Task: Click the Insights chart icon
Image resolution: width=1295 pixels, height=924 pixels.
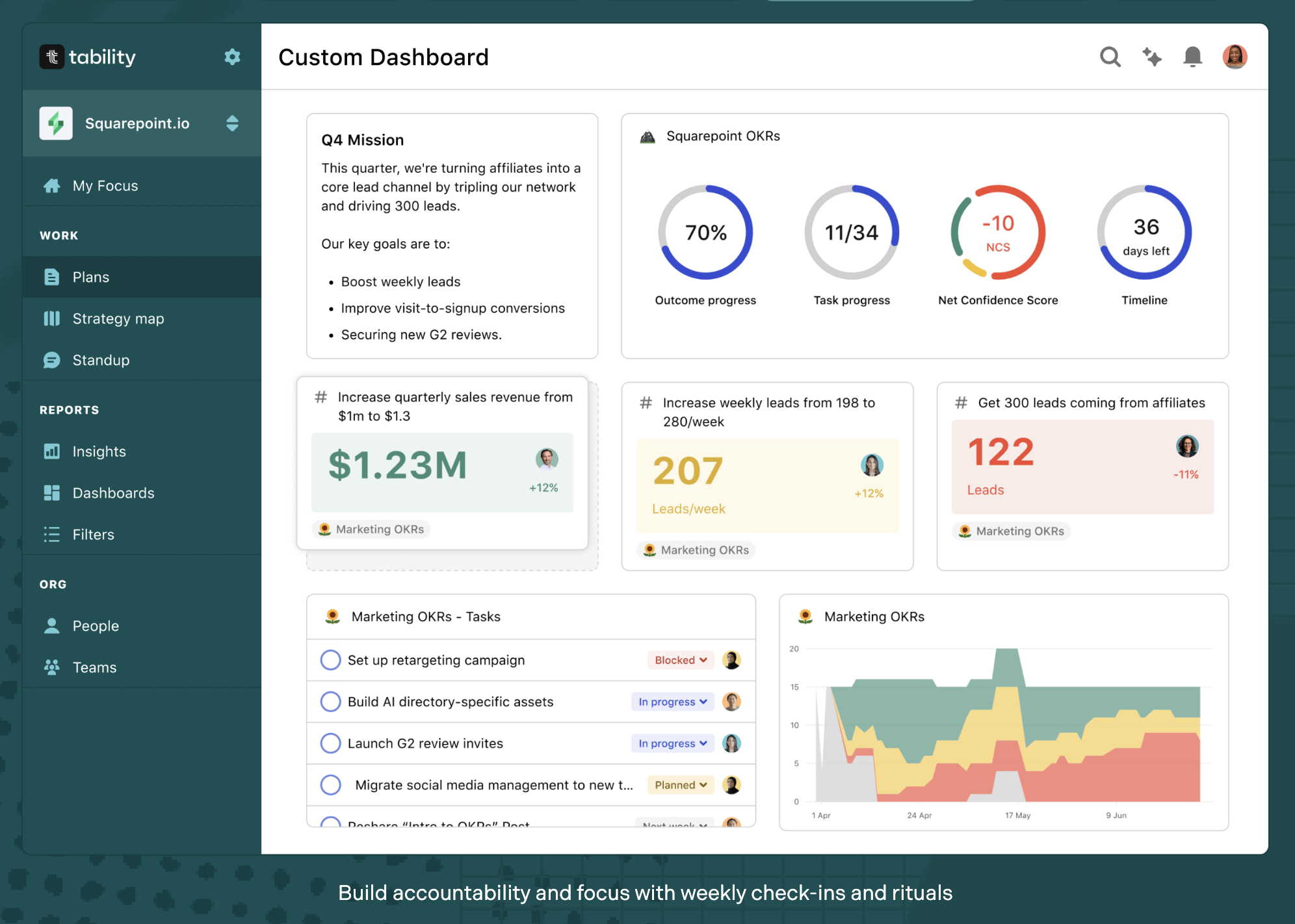Action: point(51,452)
